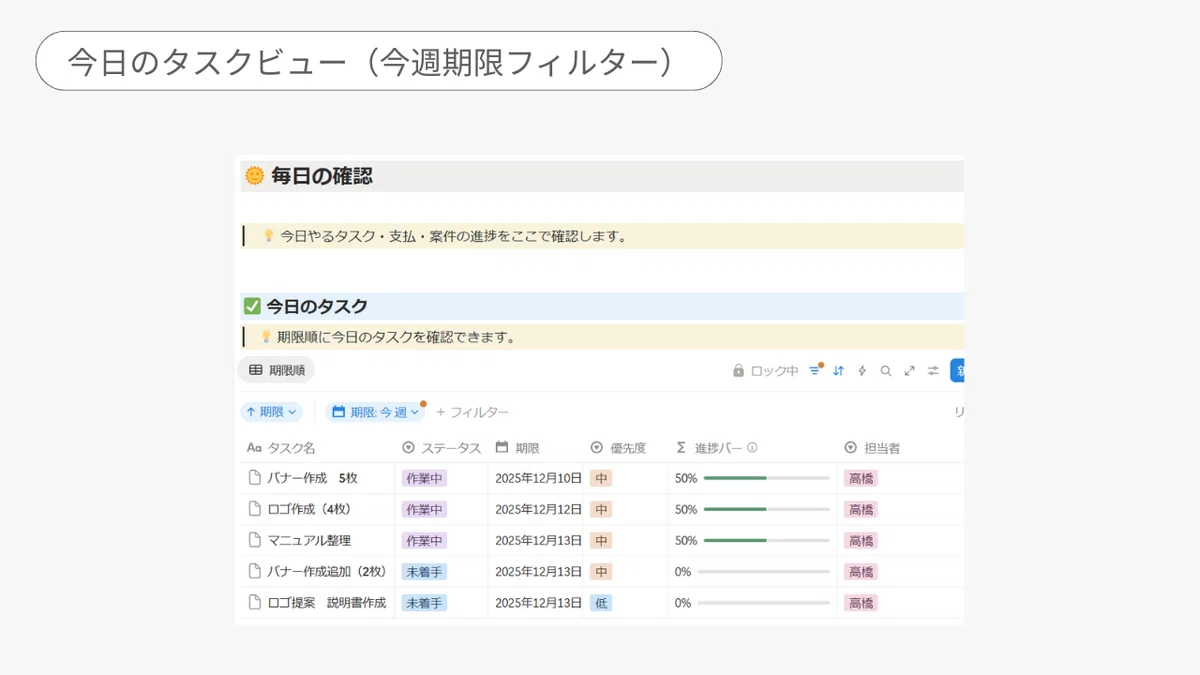Click 高橋 assignee of バナー作成 5枚

pyautogui.click(x=861, y=479)
